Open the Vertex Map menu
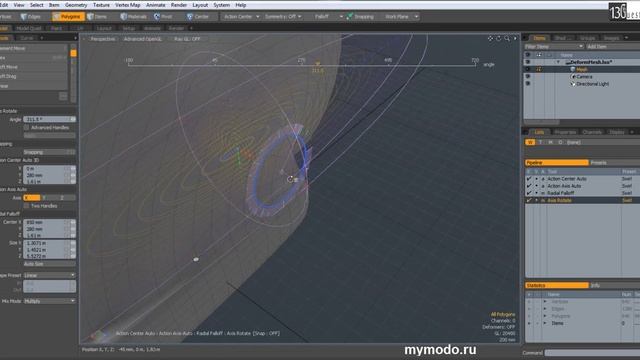 (127, 5)
